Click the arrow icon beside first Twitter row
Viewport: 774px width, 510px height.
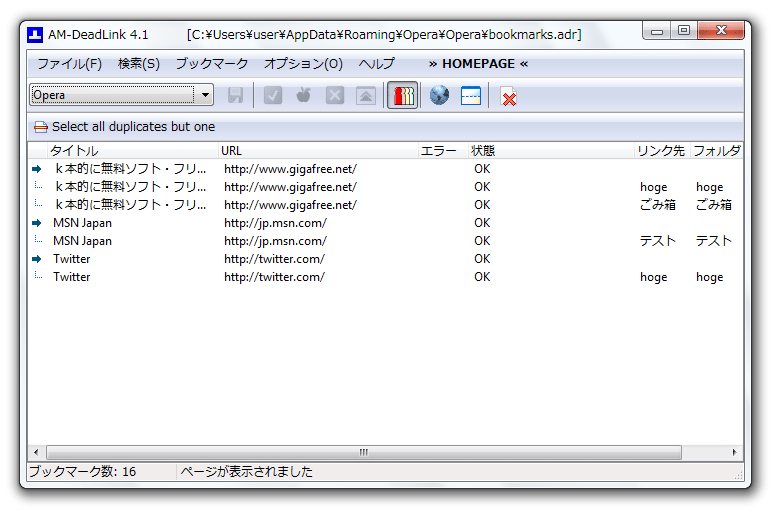coord(37,259)
